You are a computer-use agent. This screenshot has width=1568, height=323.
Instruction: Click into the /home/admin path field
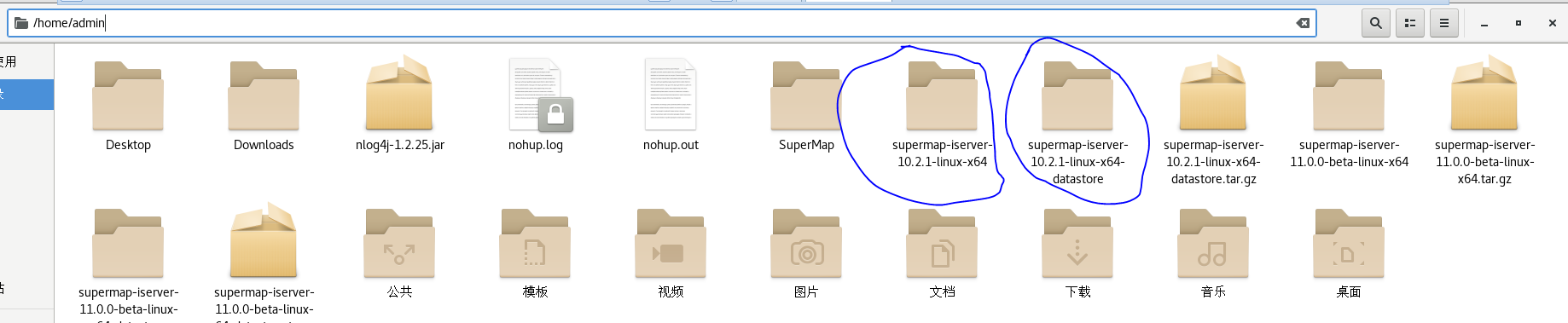[661, 23]
